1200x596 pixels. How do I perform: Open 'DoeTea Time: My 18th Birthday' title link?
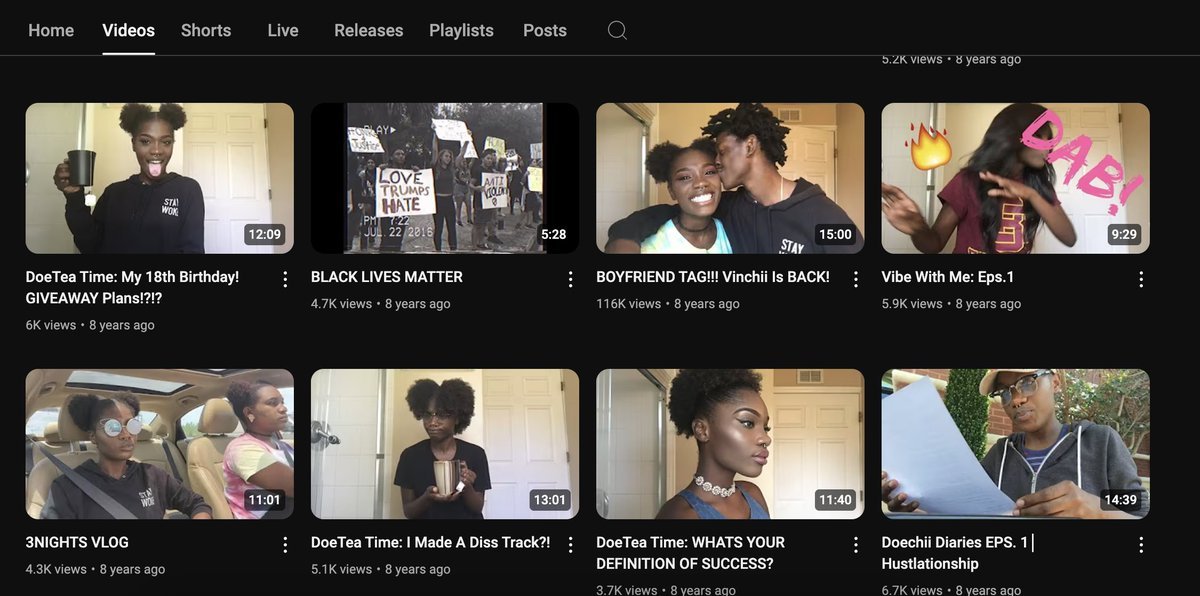[x=133, y=287]
